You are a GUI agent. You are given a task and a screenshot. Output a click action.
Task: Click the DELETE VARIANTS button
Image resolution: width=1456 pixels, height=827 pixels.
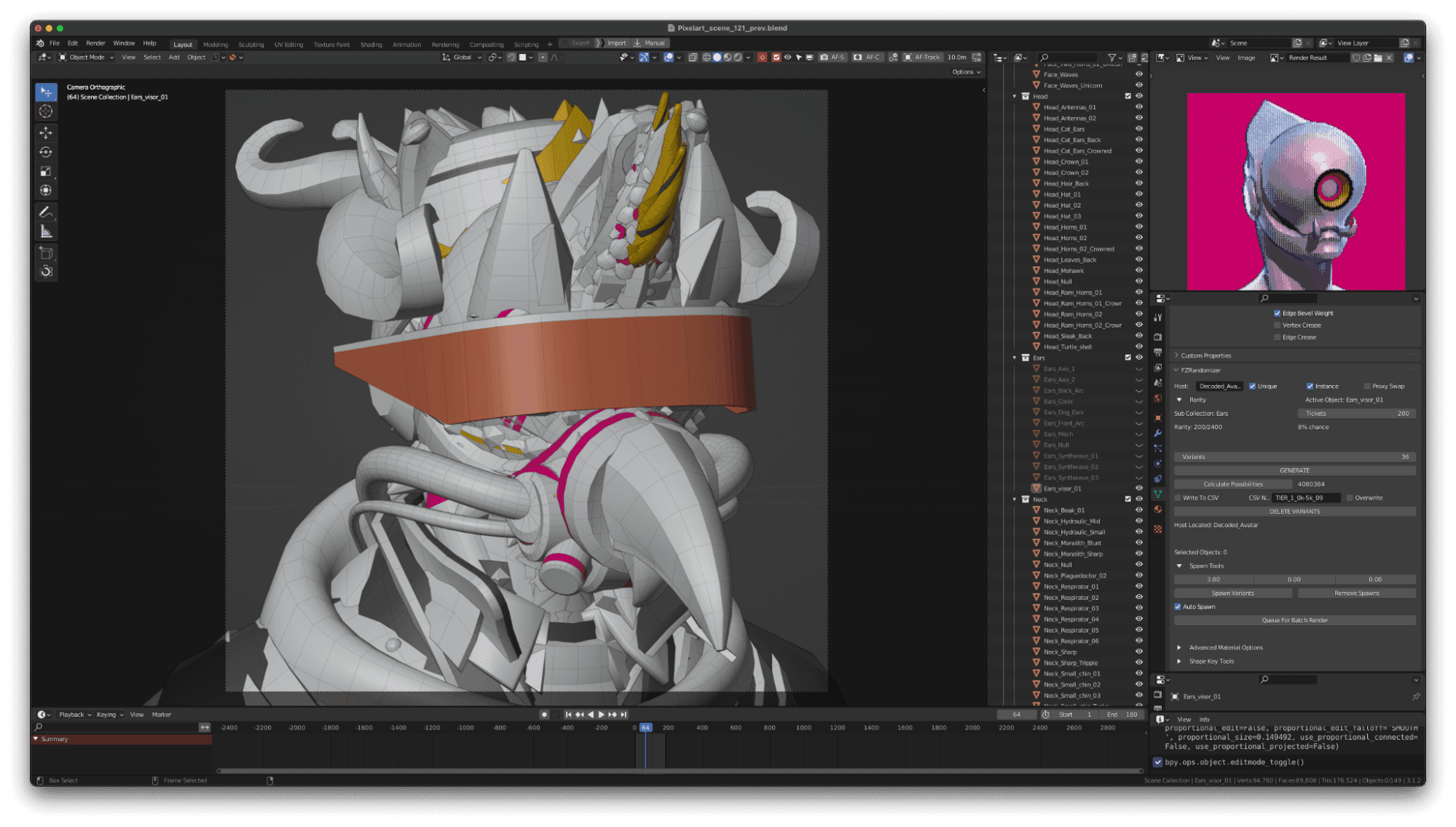(1294, 512)
